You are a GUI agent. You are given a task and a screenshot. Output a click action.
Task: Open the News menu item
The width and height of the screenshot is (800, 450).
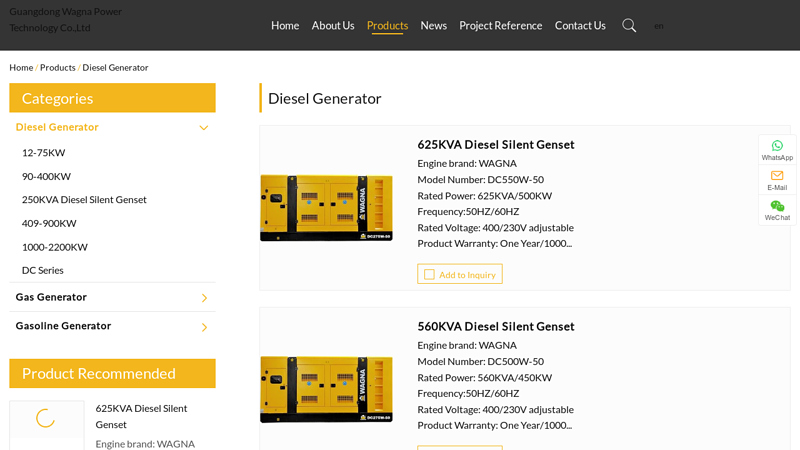(x=433, y=26)
